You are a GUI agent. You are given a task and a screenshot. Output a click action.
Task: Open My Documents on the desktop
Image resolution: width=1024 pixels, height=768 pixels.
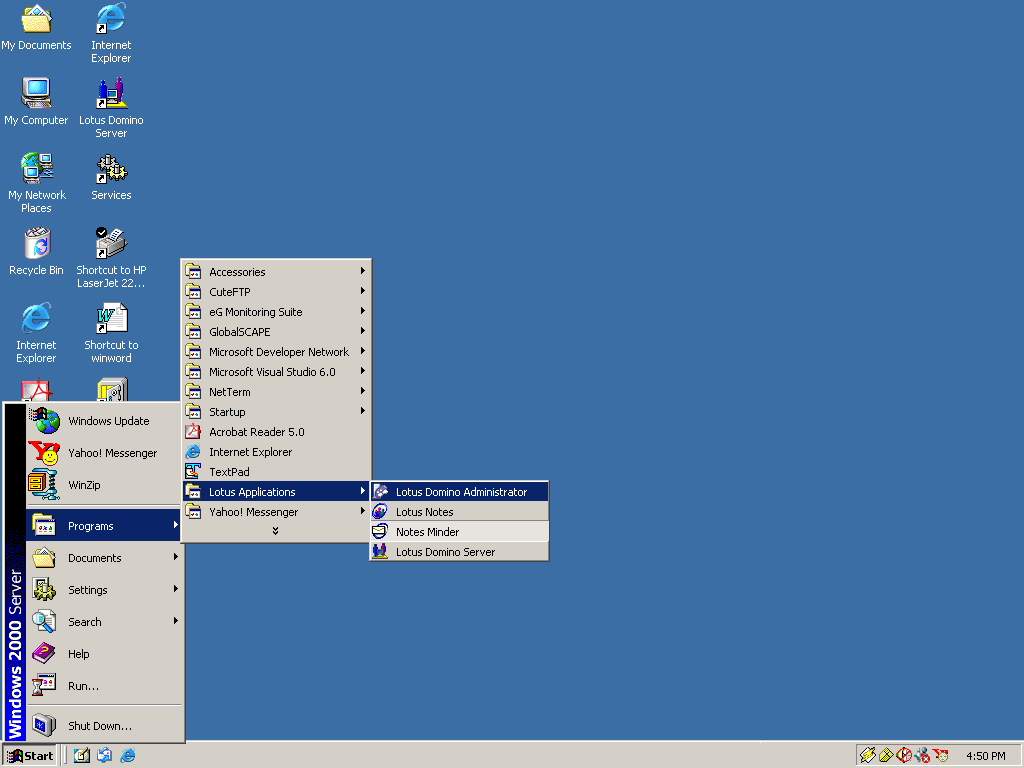[37, 29]
